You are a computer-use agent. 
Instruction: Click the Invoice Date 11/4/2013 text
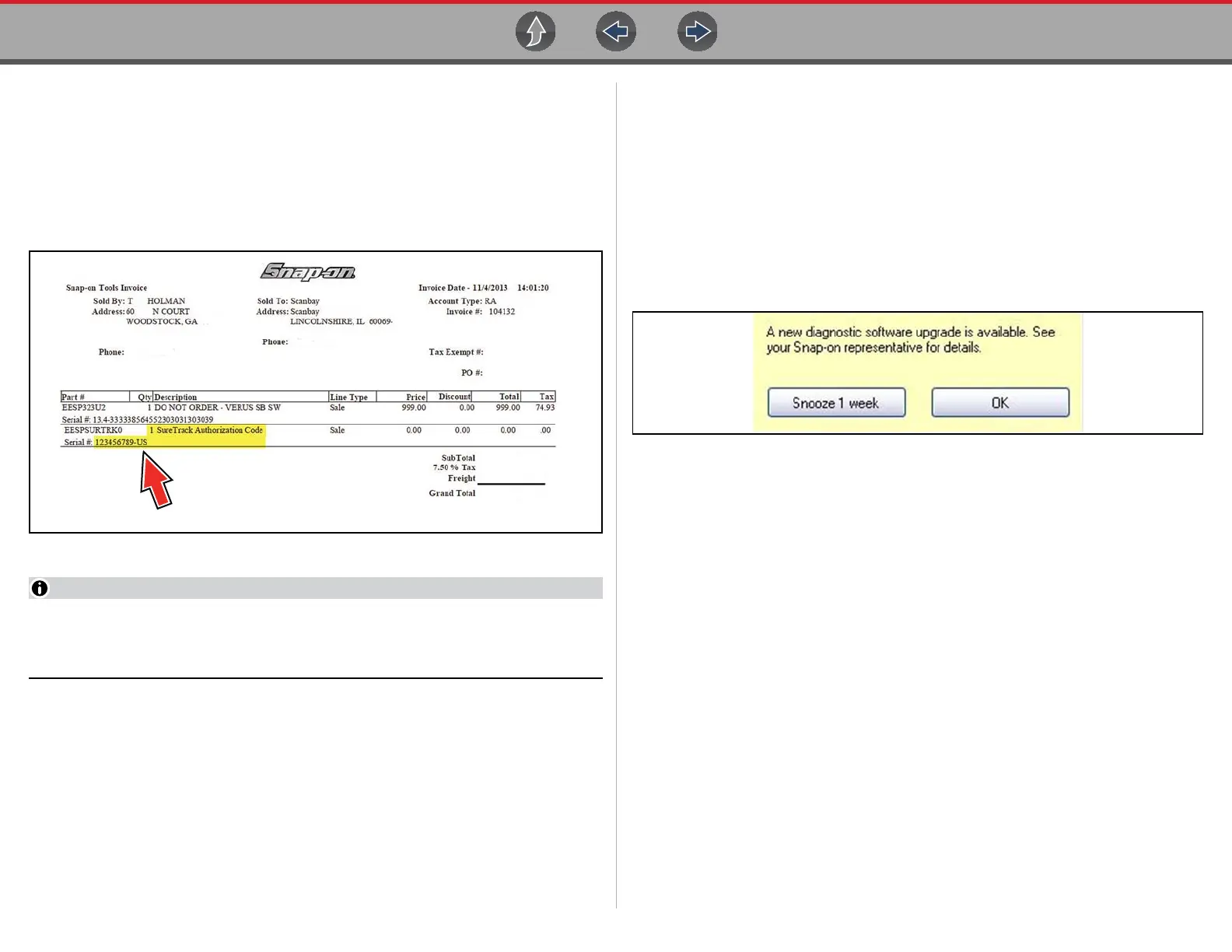click(x=463, y=288)
